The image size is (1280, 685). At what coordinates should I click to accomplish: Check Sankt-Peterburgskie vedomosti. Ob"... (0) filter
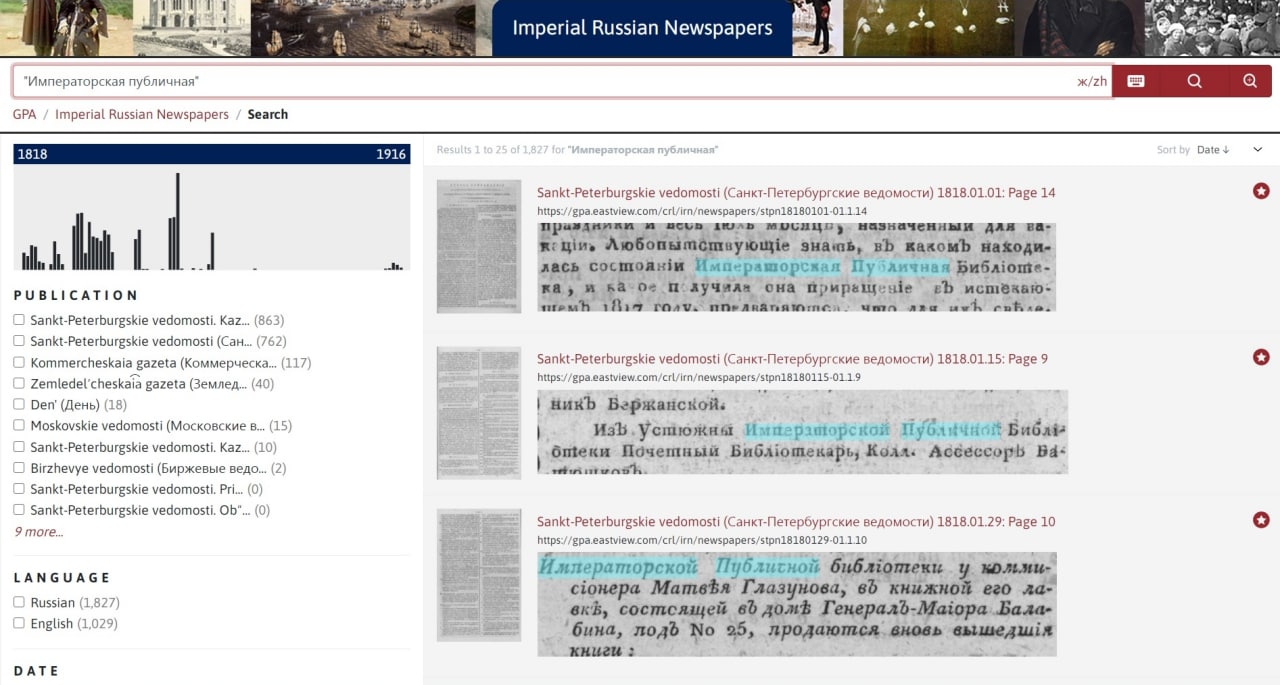pyautogui.click(x=19, y=510)
